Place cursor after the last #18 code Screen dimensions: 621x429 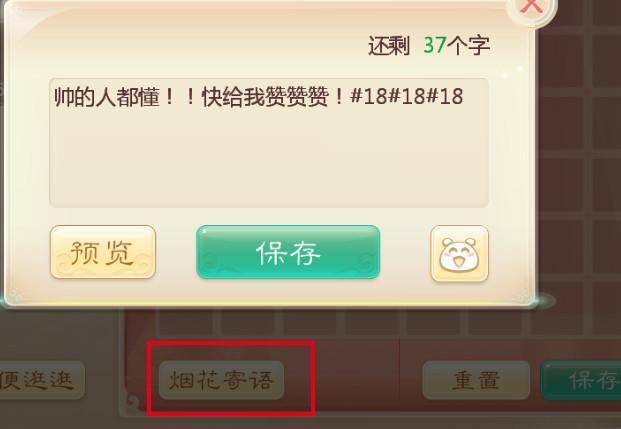[464, 97]
